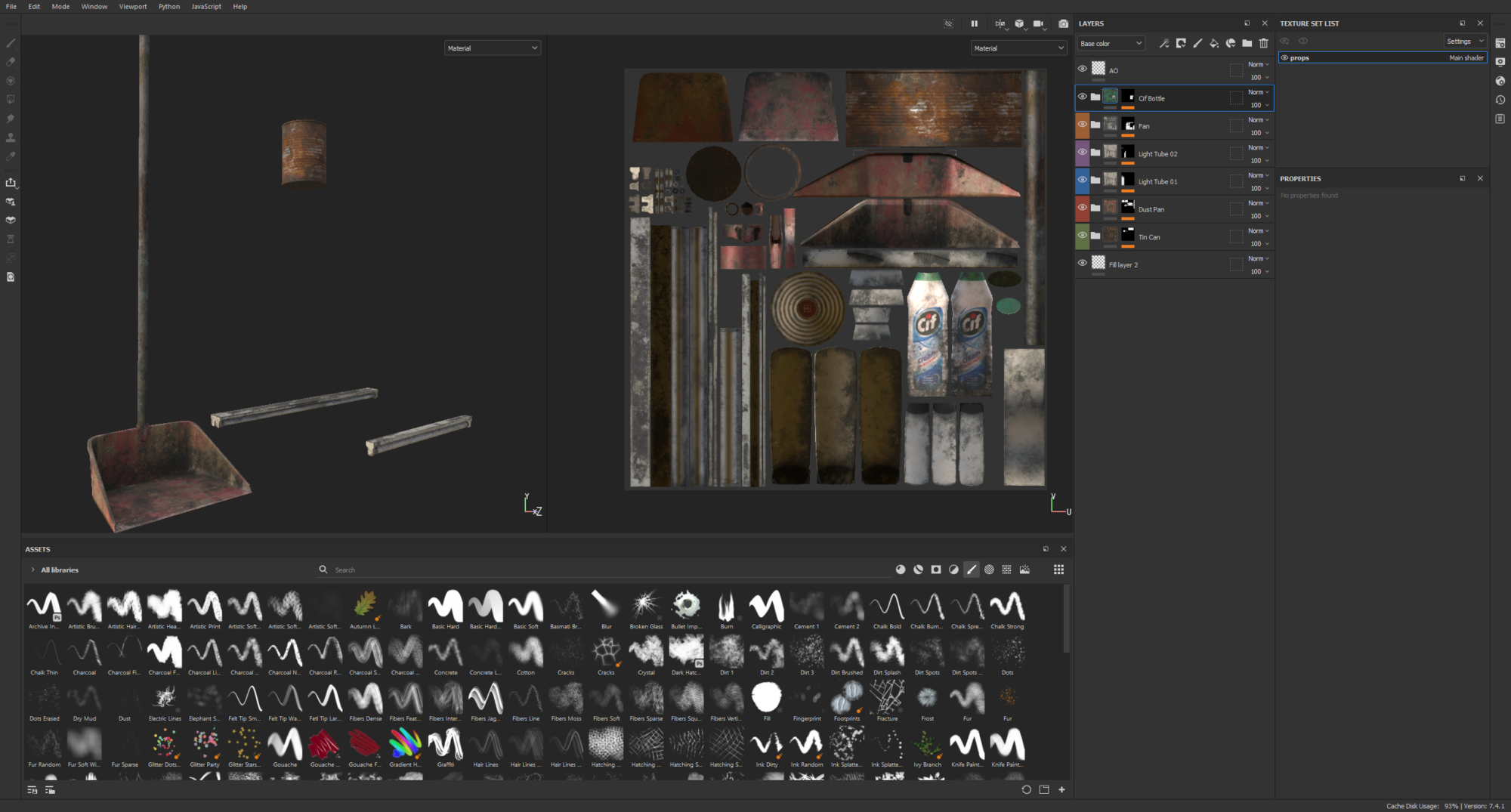
Task: Expand the All libraries tree in Assets
Action: coord(33,570)
